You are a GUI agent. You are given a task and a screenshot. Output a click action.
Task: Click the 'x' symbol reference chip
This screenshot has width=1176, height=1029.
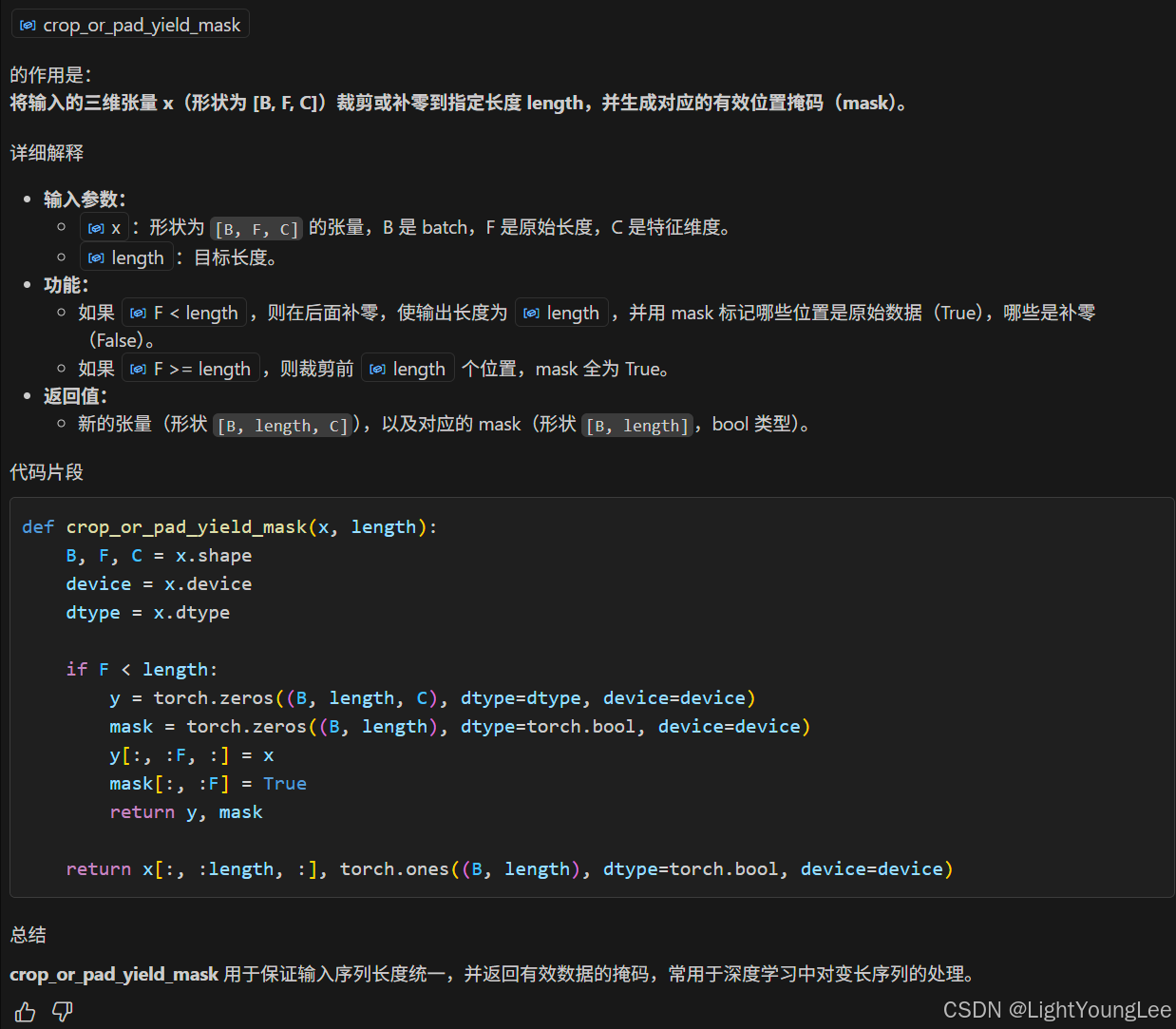(x=104, y=228)
